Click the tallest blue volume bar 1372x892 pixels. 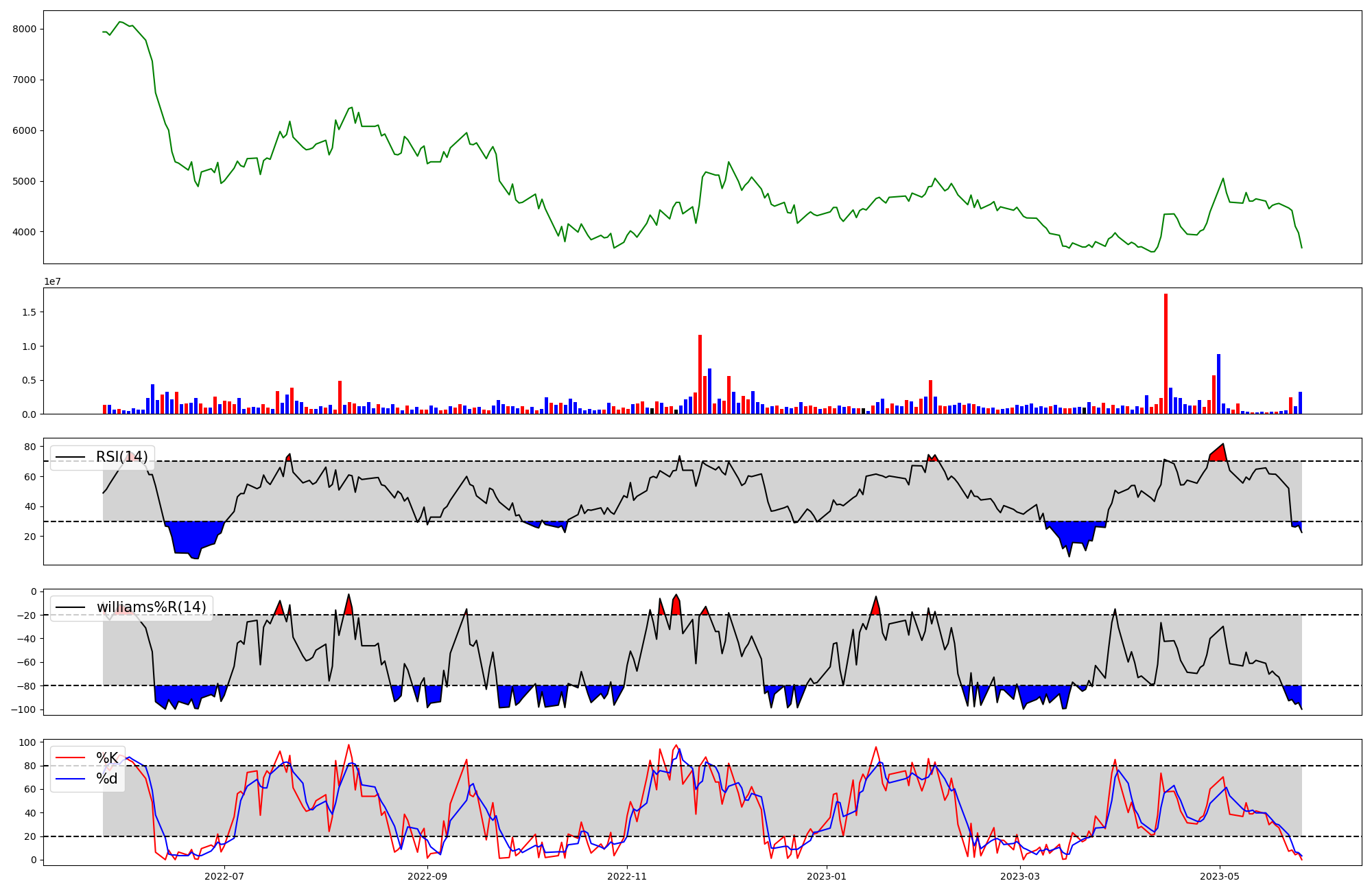[x=1218, y=384]
